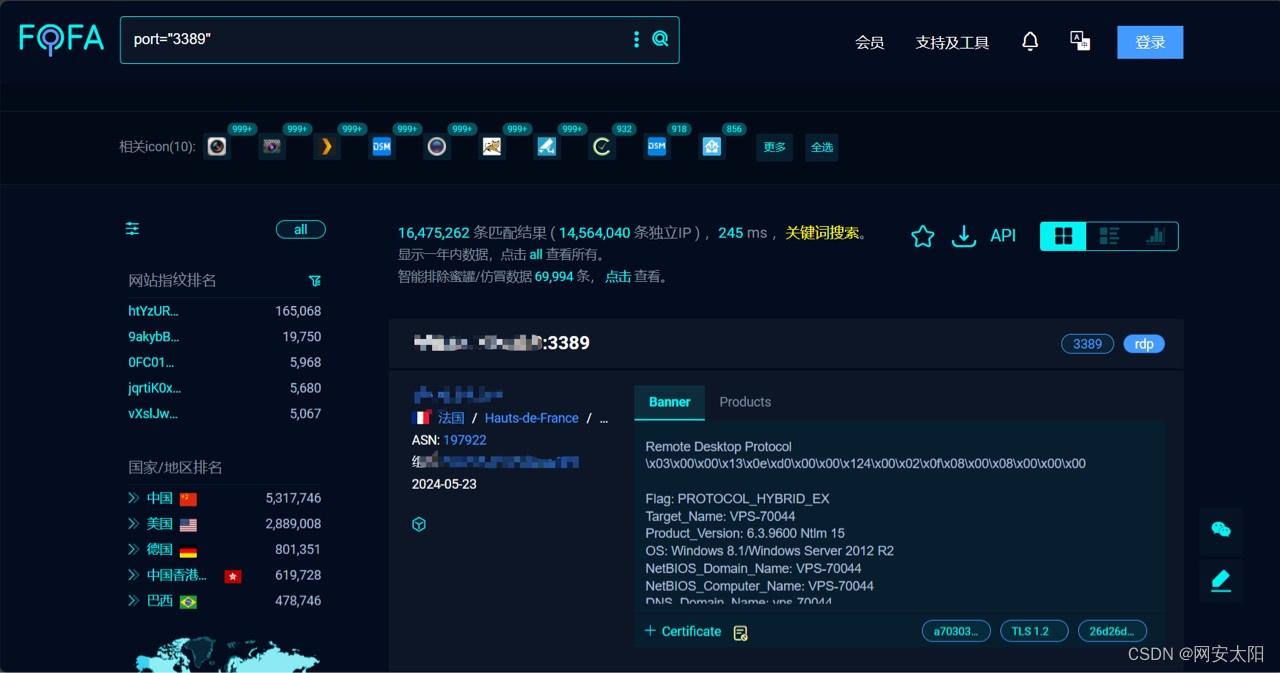Switch to the statistics chart view
Image resolution: width=1280 pixels, height=673 pixels.
1155,236
